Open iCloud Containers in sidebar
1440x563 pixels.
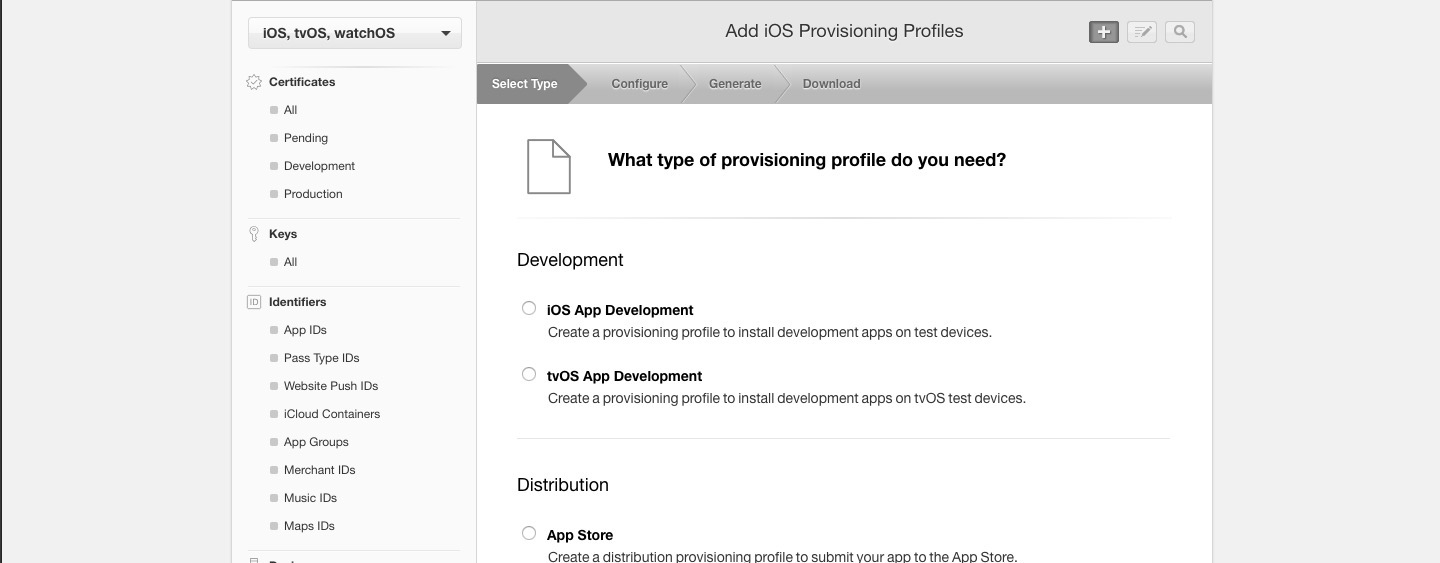[x=332, y=414]
